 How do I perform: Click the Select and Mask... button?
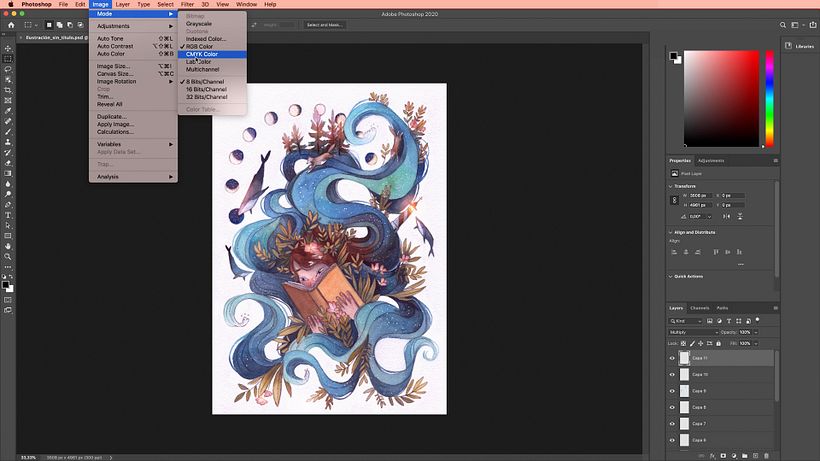[324, 25]
